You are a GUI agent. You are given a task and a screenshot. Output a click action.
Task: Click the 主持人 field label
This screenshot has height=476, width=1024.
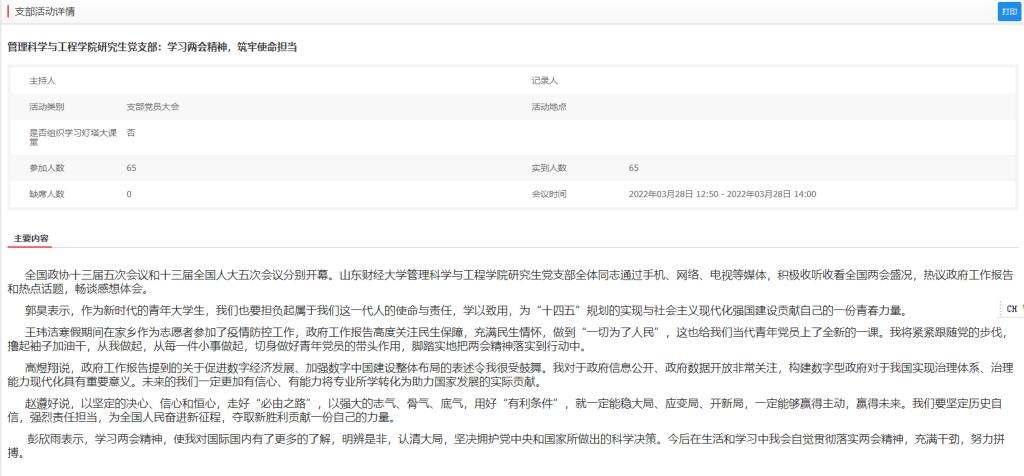click(43, 79)
